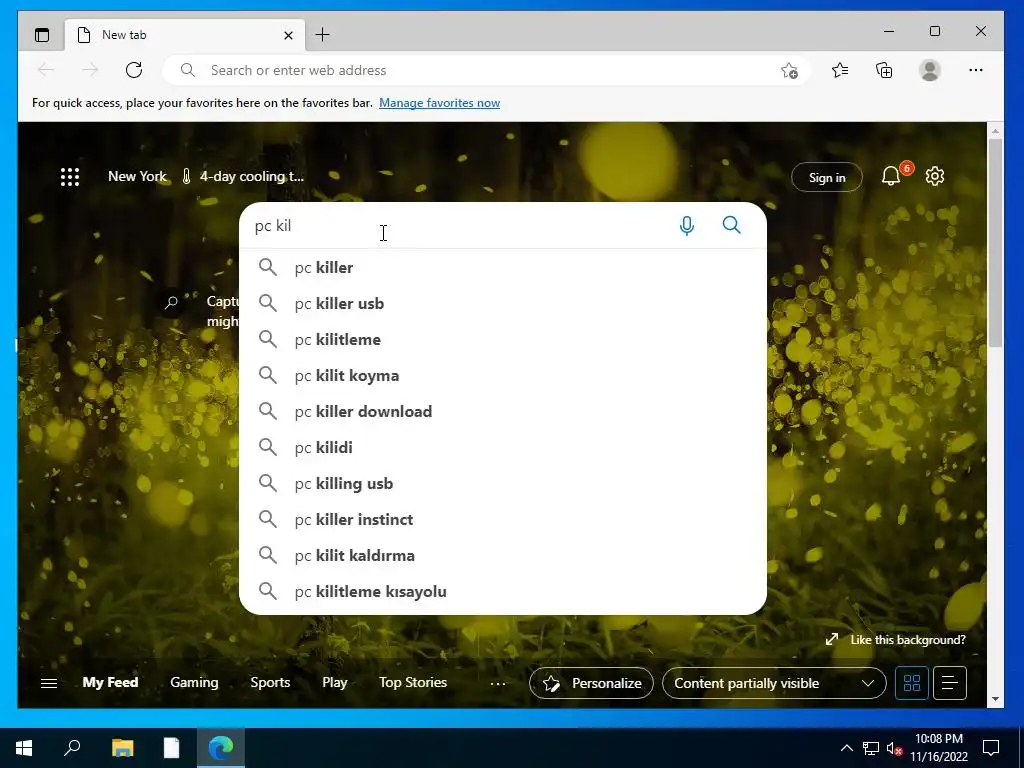Image resolution: width=1024 pixels, height=768 pixels.
Task: Select suggestion 'pc kilitleme'
Action: [x=503, y=339]
